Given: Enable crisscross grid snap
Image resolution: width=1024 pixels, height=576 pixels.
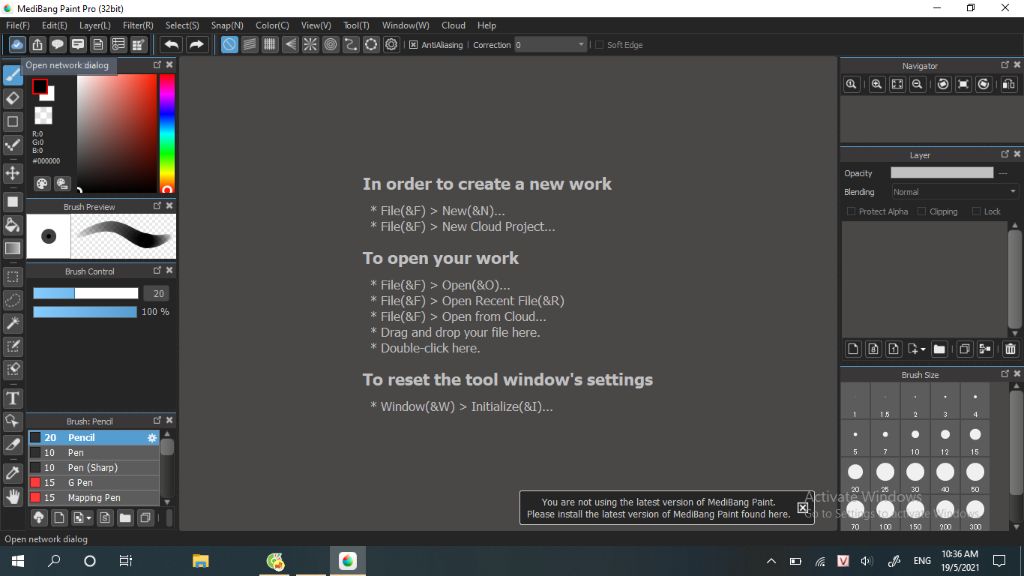Looking at the screenshot, I should pos(270,44).
